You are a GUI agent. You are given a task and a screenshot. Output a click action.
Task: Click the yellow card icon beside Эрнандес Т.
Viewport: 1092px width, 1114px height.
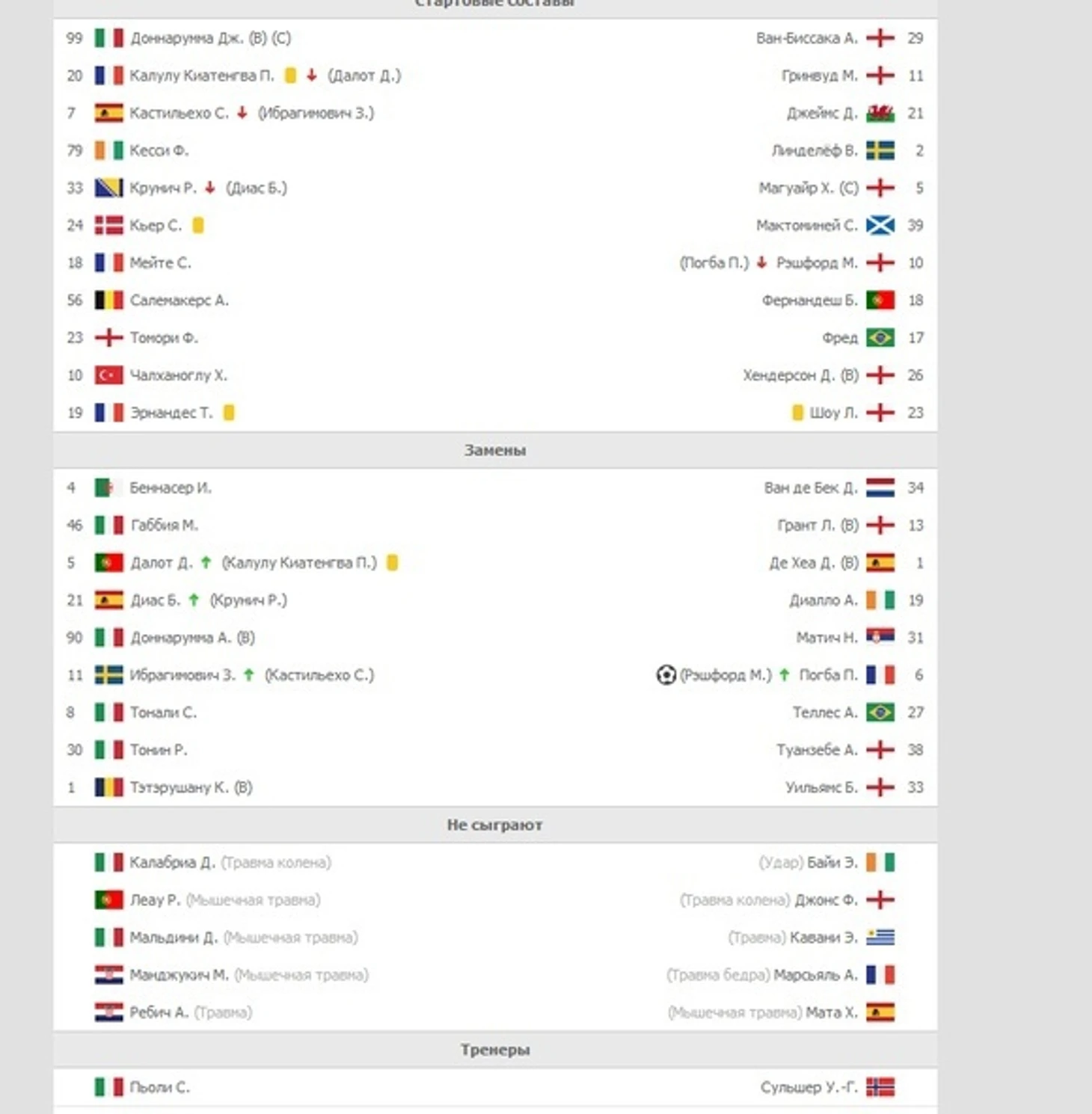[x=230, y=413]
